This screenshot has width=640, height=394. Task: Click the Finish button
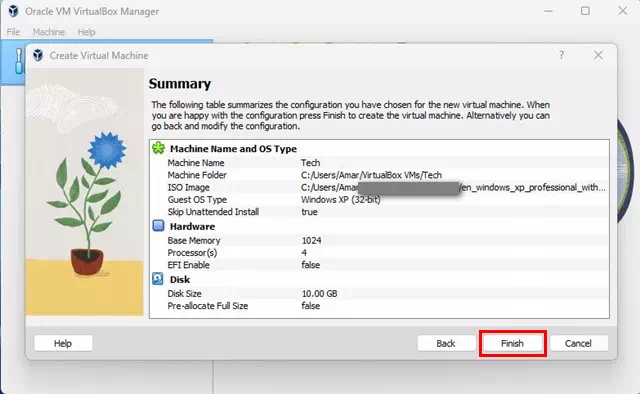coord(512,343)
